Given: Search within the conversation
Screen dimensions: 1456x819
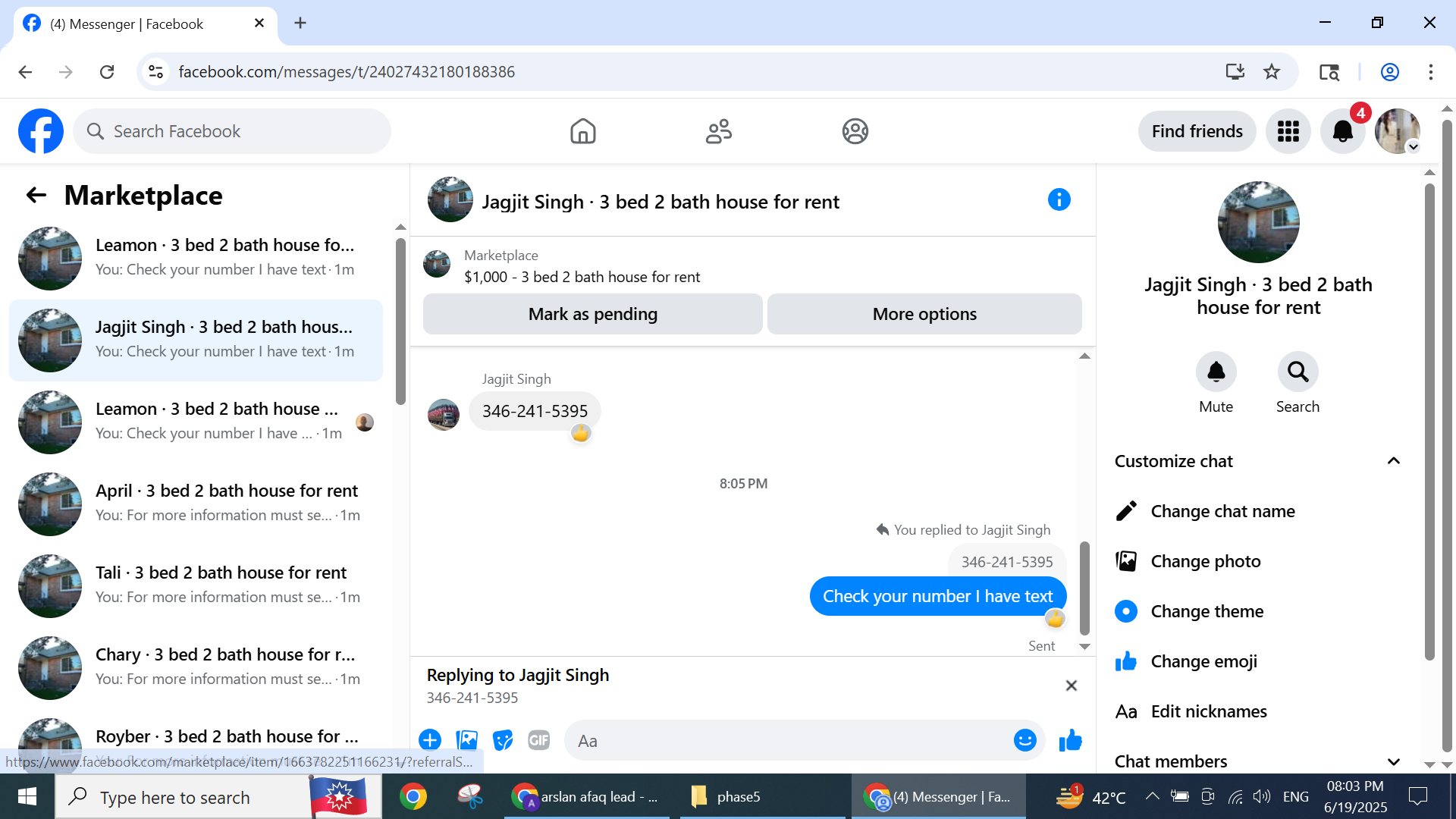Looking at the screenshot, I should tap(1298, 372).
